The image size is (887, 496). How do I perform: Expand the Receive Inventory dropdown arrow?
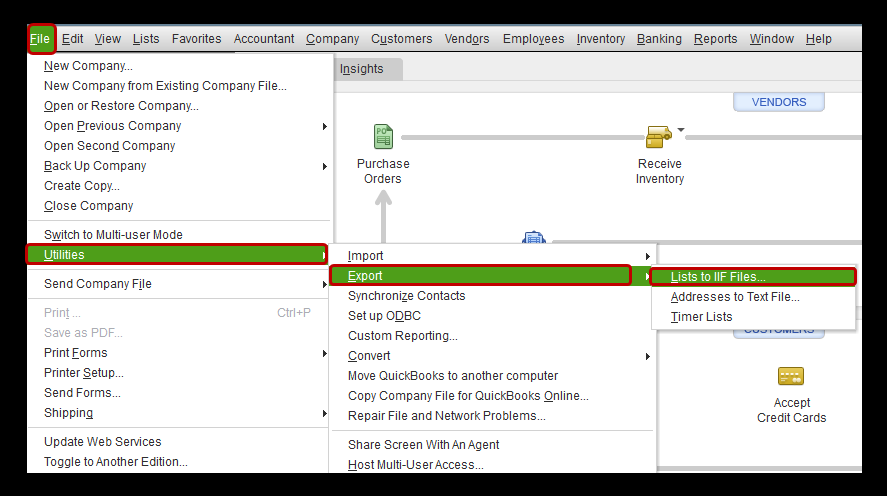click(681, 130)
